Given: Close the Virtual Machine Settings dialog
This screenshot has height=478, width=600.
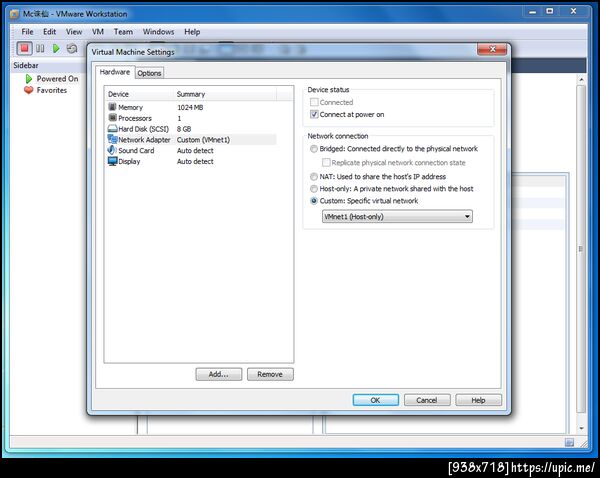Looking at the screenshot, I should [492, 49].
